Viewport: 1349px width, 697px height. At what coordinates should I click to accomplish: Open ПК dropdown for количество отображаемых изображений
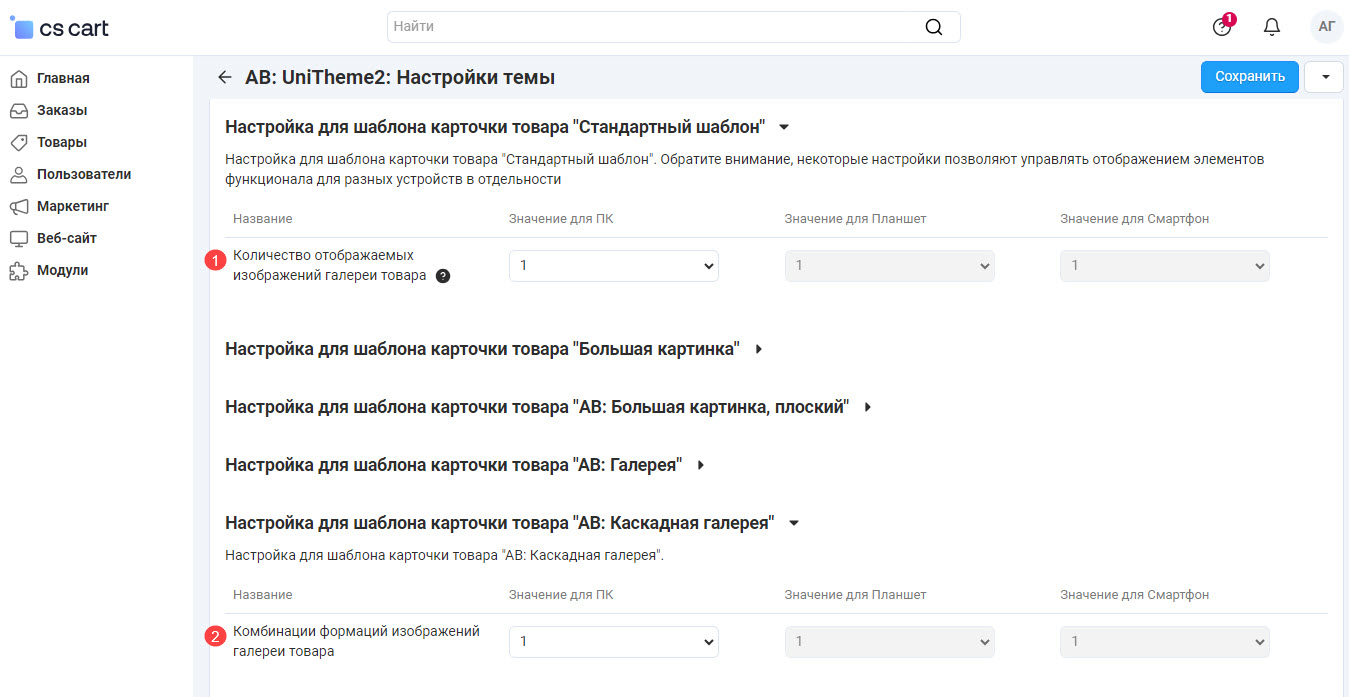tap(613, 266)
